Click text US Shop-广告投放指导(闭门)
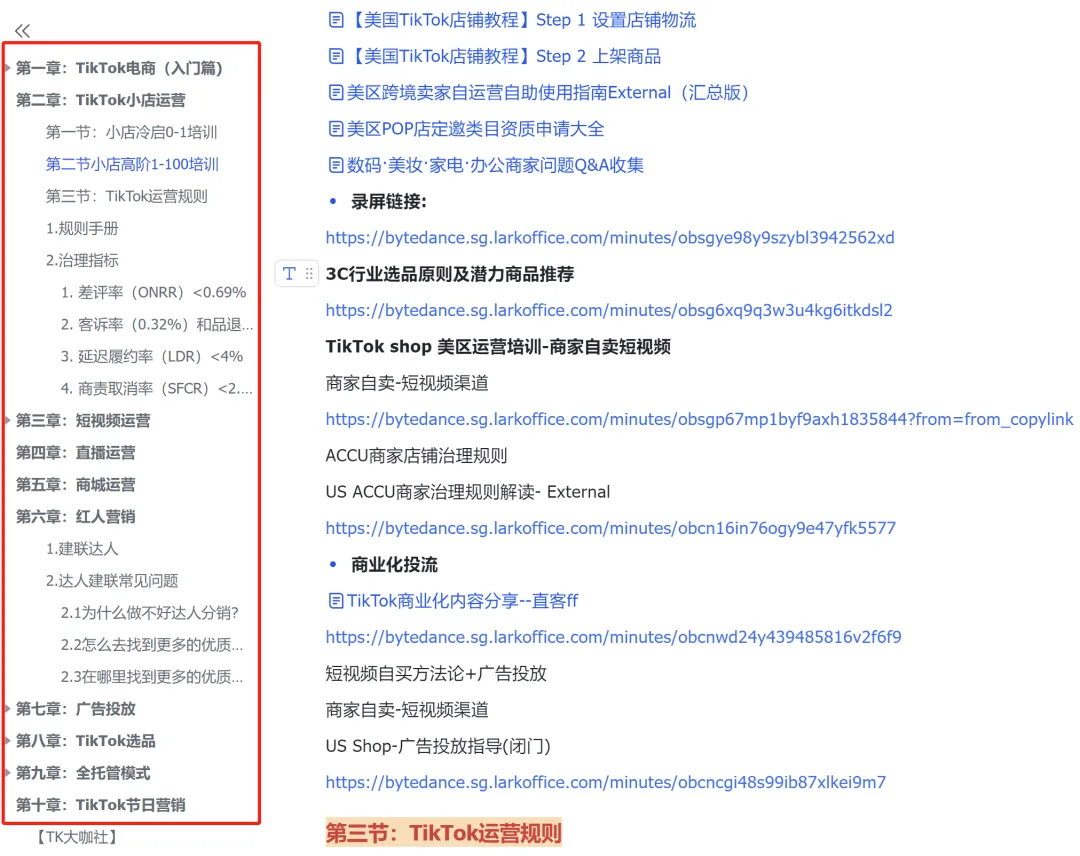 (438, 746)
